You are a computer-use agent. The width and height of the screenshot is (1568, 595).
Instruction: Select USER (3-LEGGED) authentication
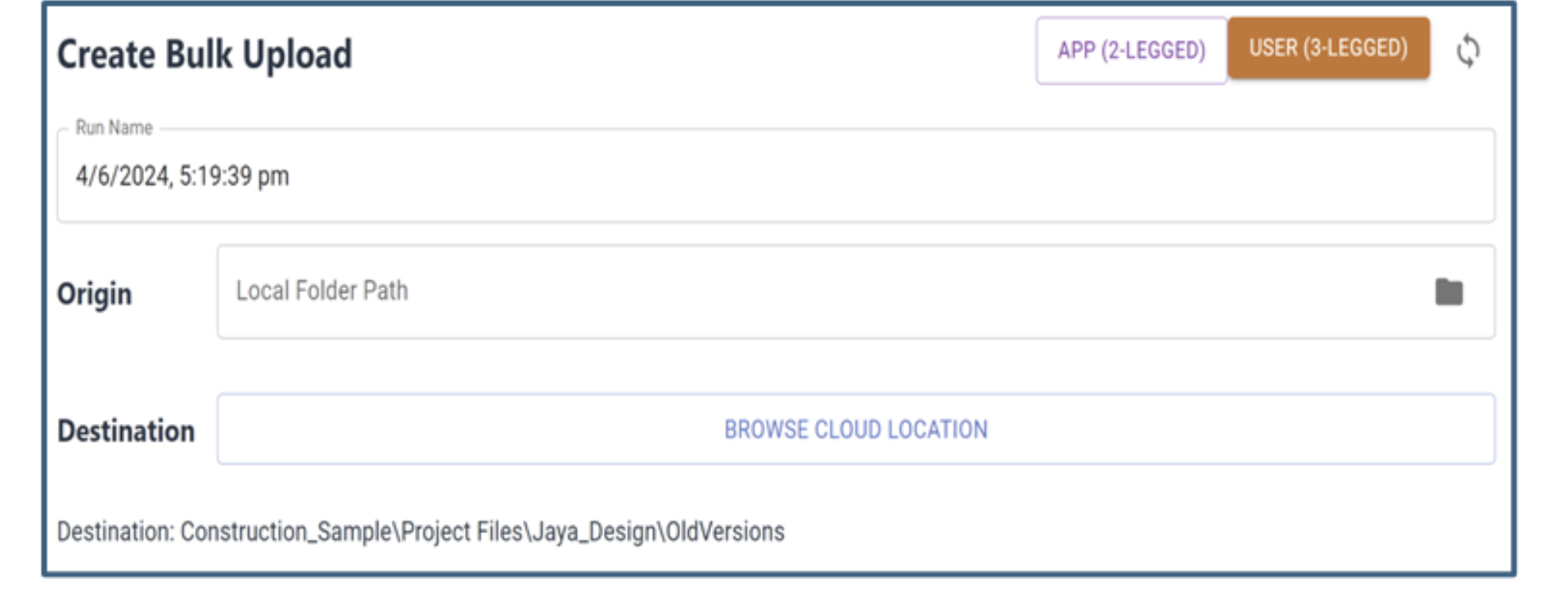pyautogui.click(x=1329, y=49)
